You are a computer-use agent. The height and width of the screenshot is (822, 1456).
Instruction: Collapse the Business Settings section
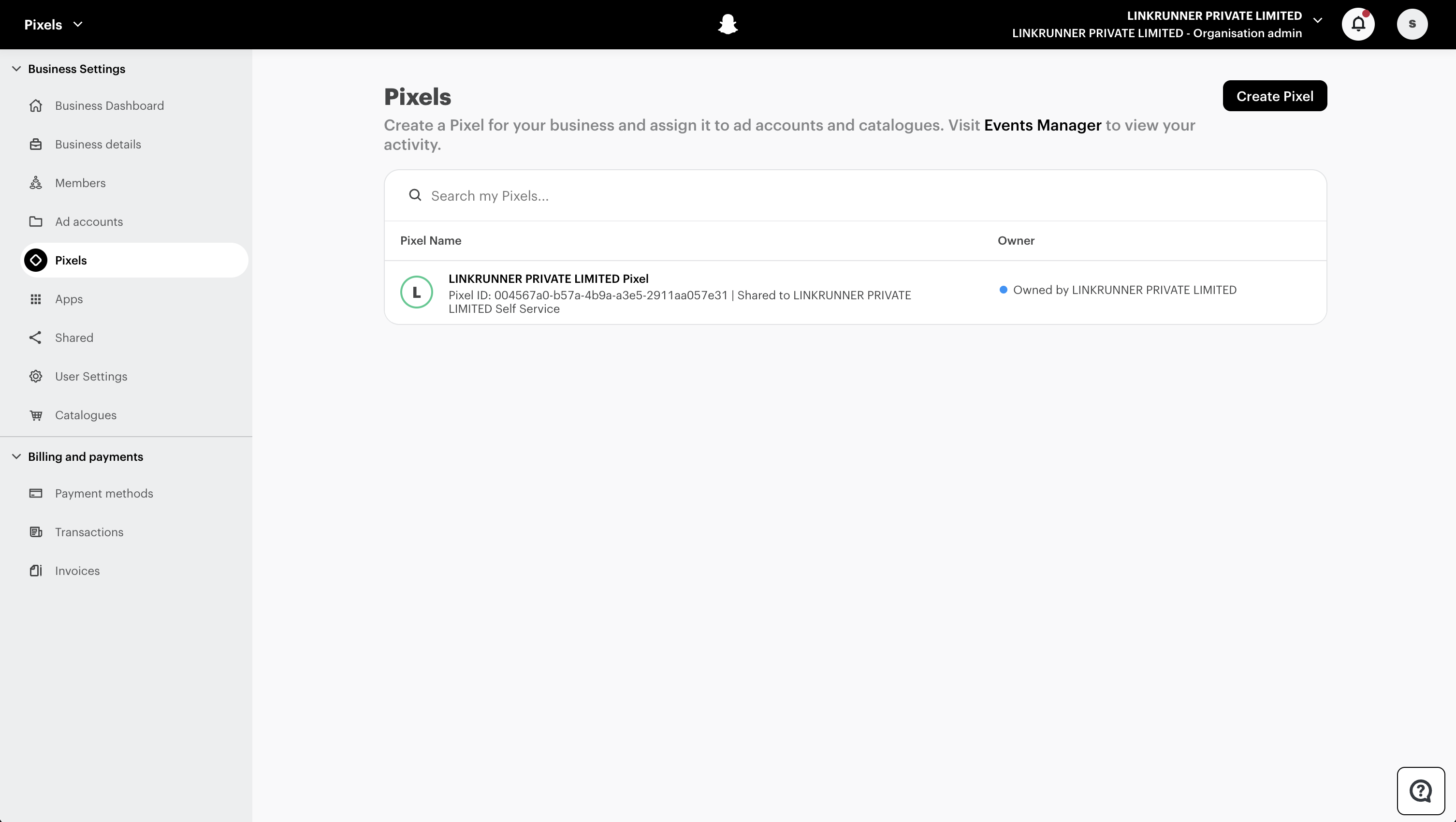pyautogui.click(x=16, y=68)
